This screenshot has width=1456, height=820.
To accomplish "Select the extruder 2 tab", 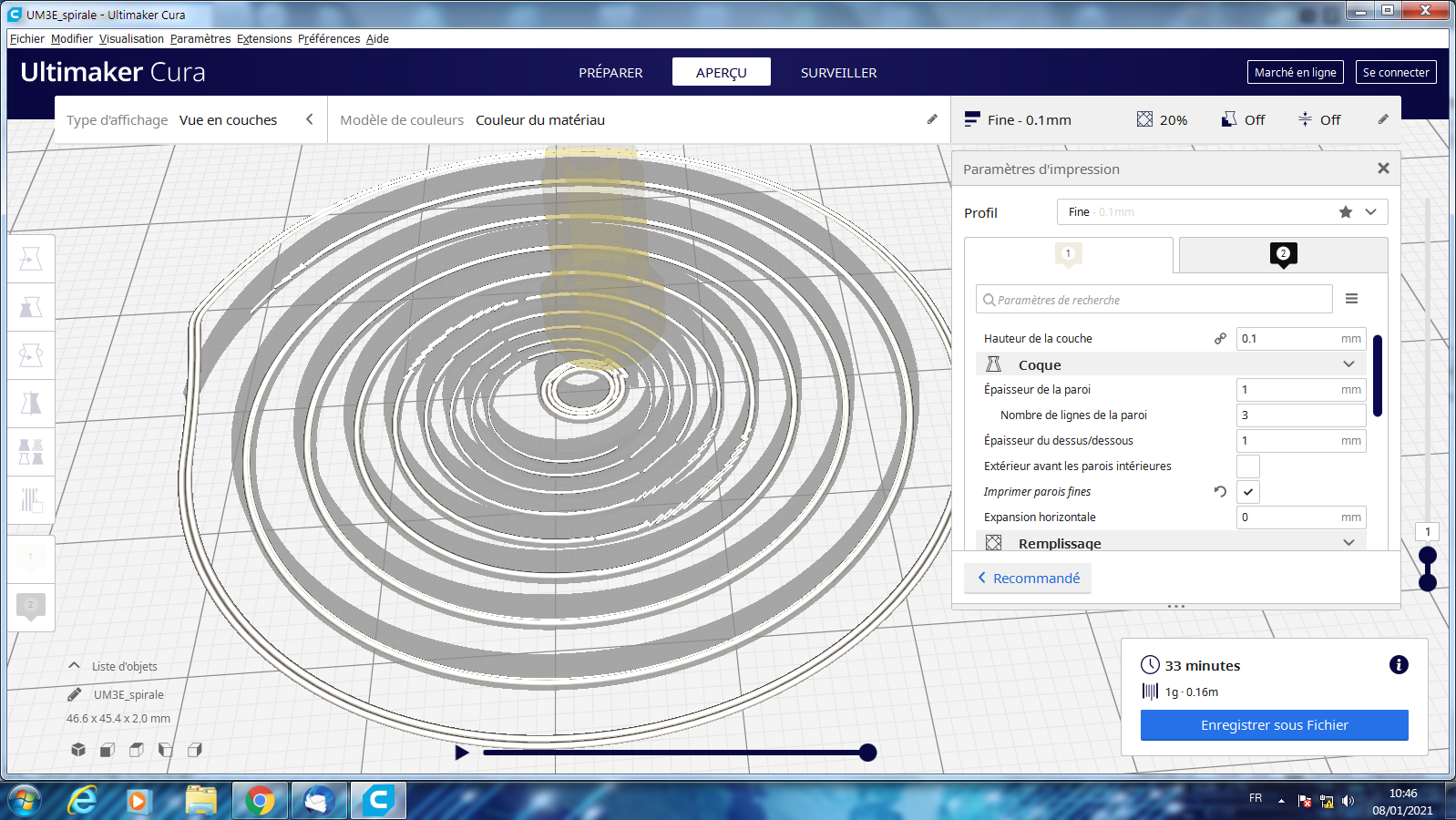I will [1283, 255].
